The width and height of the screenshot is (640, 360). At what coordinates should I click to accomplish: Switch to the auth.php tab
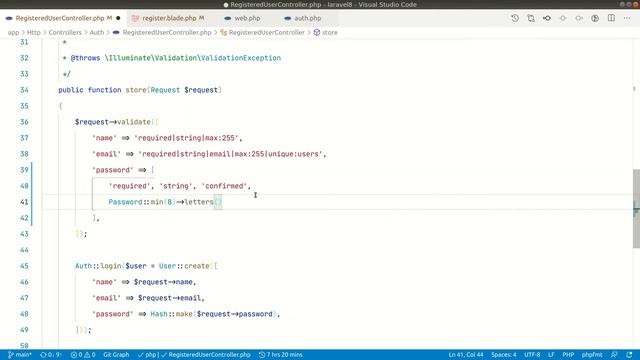307,18
